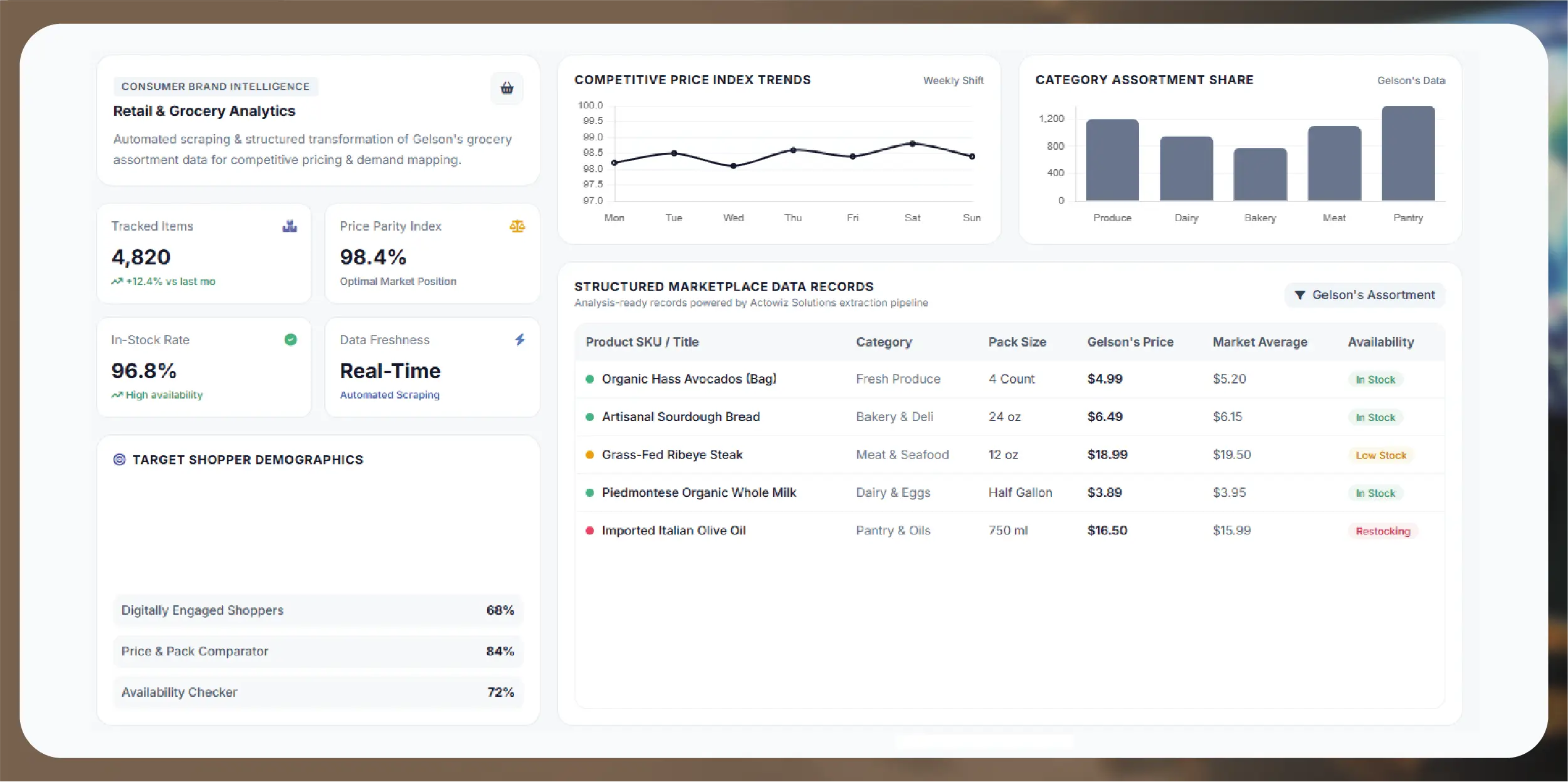Image resolution: width=1568 pixels, height=782 pixels.
Task: Select the Availability Checker row
Action: pos(318,692)
